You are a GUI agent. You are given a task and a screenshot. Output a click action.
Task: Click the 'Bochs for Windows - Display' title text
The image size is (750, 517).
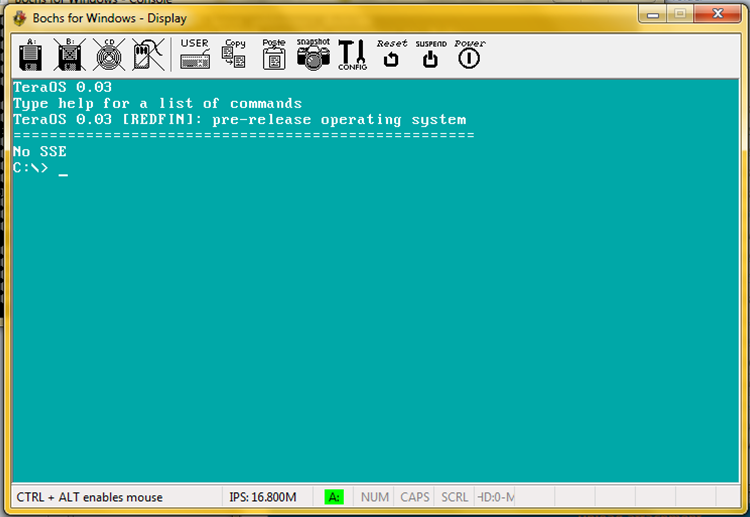click(110, 18)
